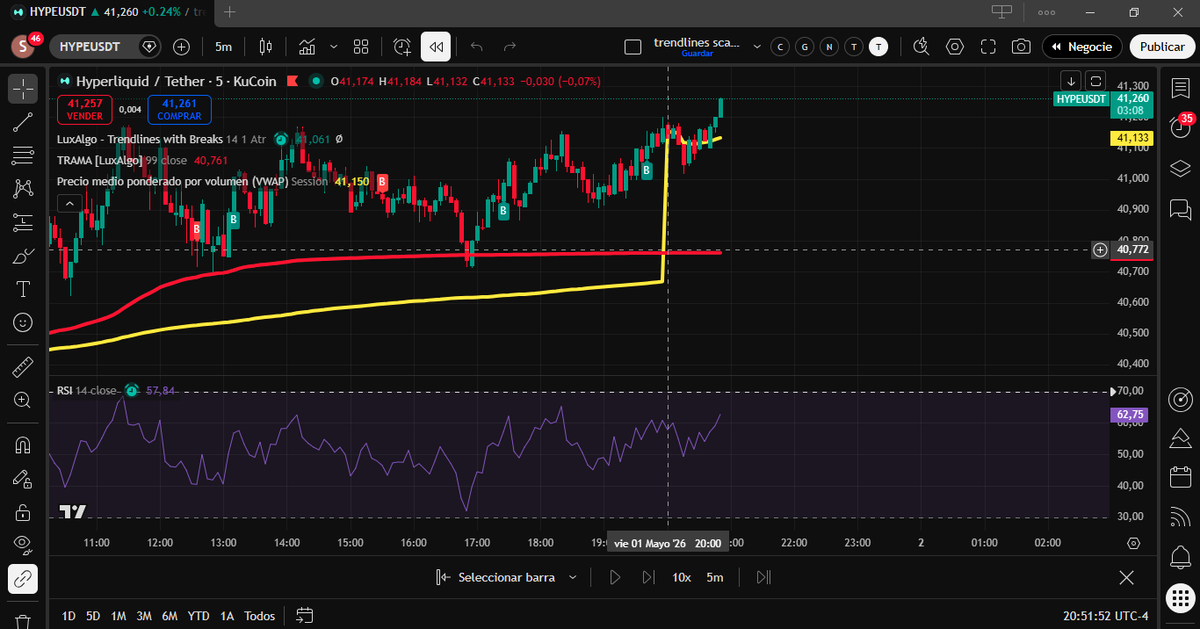Select the 1M date range

(118, 616)
